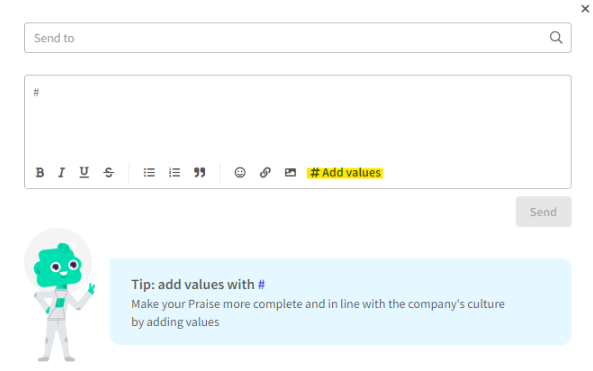Click the search magnifier icon
The image size is (593, 371).
coord(556,37)
